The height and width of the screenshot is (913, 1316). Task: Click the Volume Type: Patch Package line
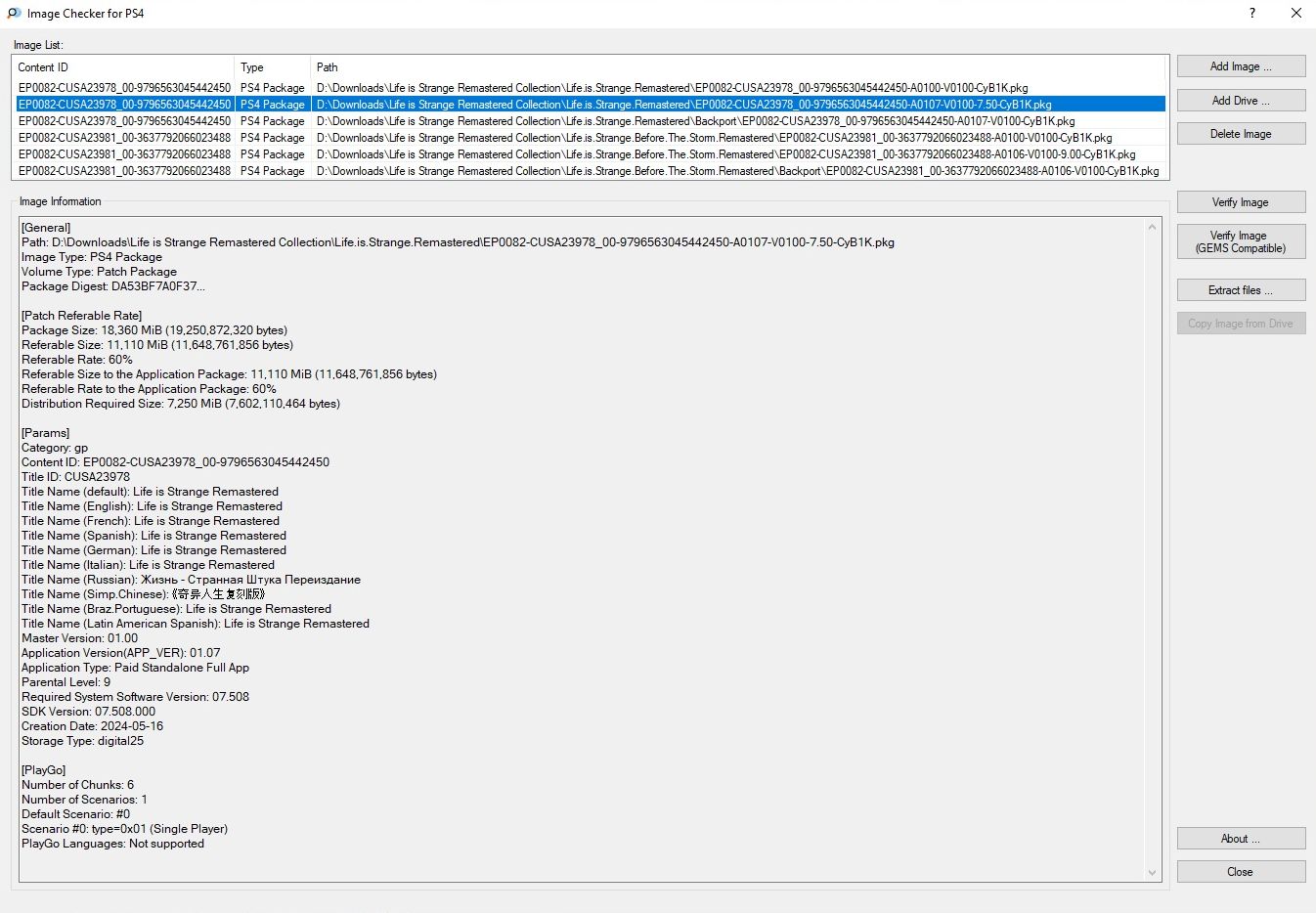pos(99,272)
